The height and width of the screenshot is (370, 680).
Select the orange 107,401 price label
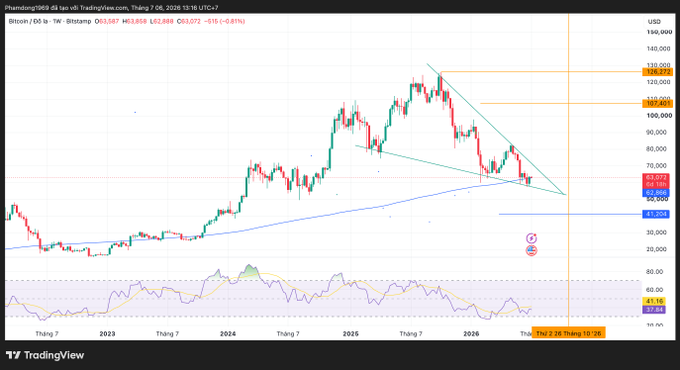[x=657, y=103]
